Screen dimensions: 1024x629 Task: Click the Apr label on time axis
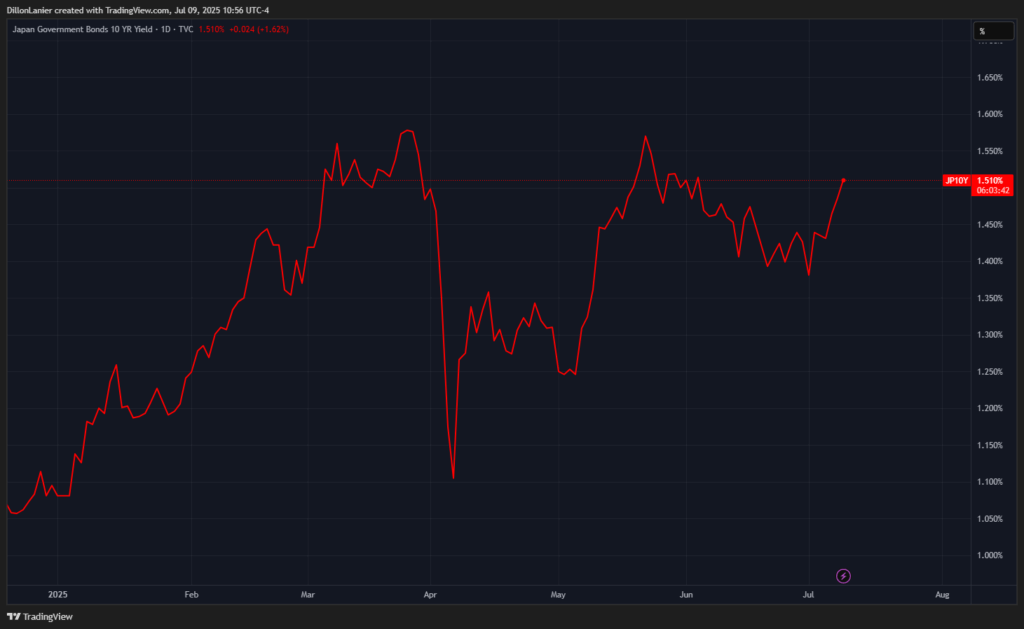coord(429,594)
